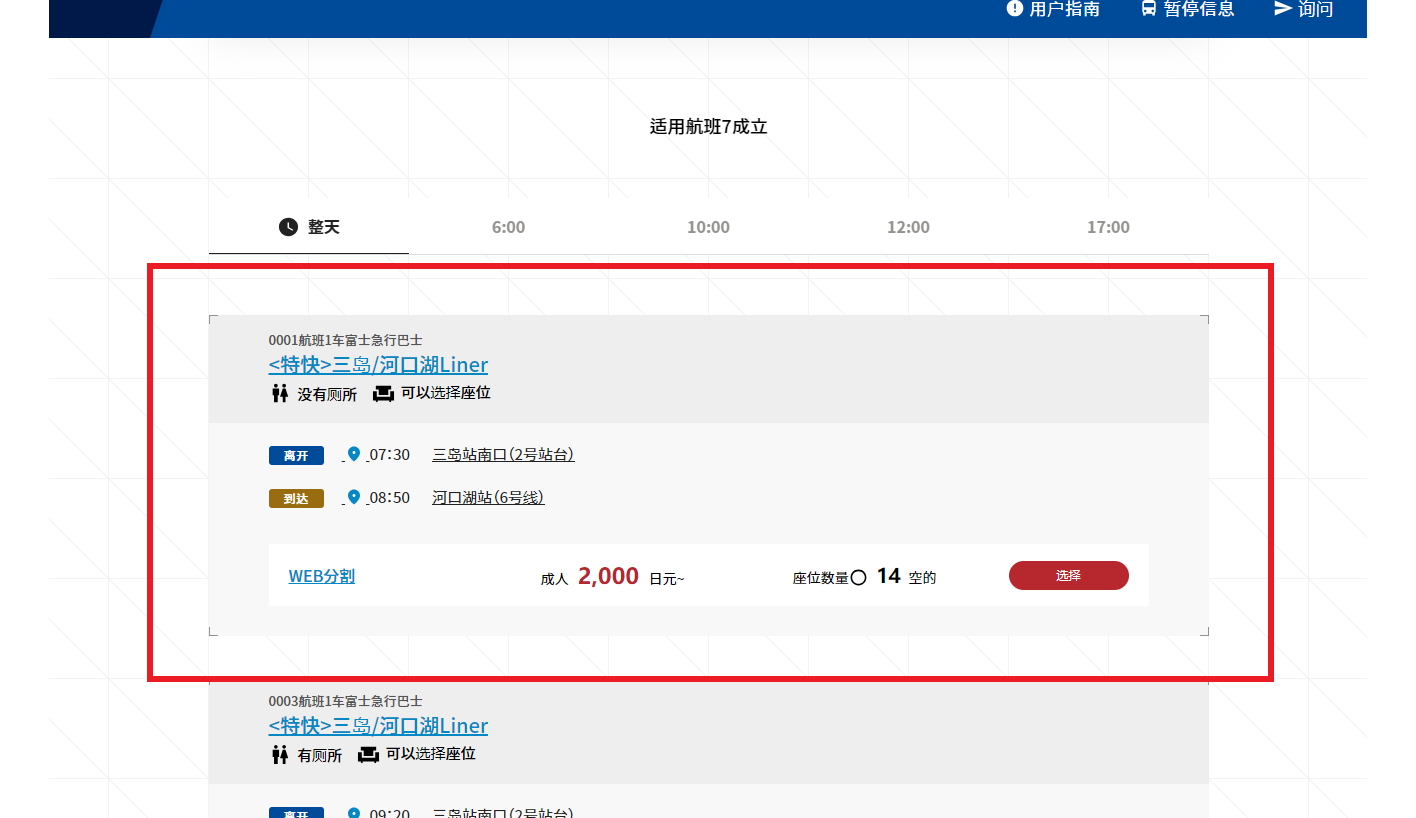Click 可以选择座位 text in 0003航班 card

(431, 754)
